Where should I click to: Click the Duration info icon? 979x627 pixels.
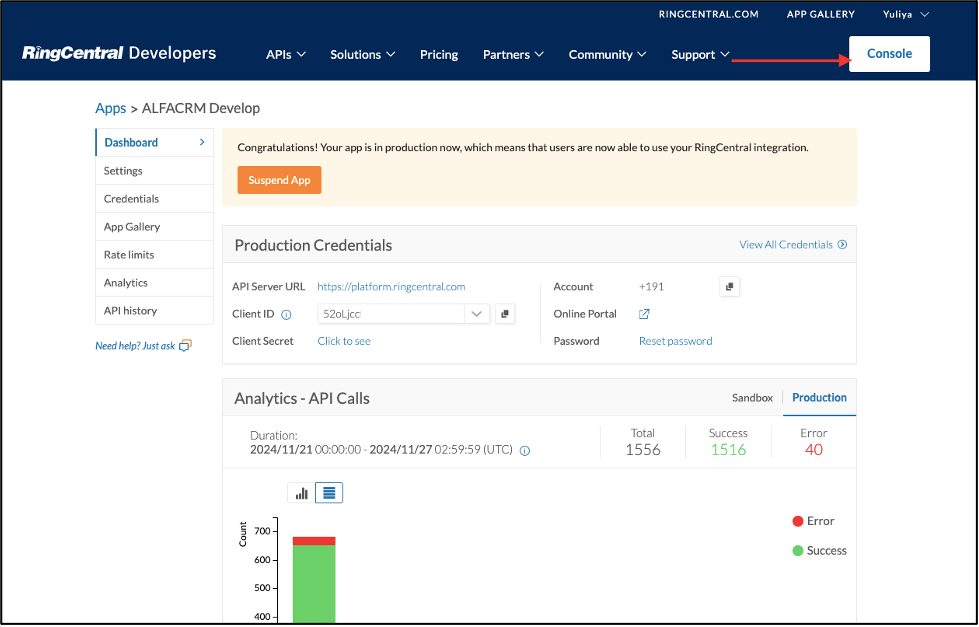(x=525, y=450)
